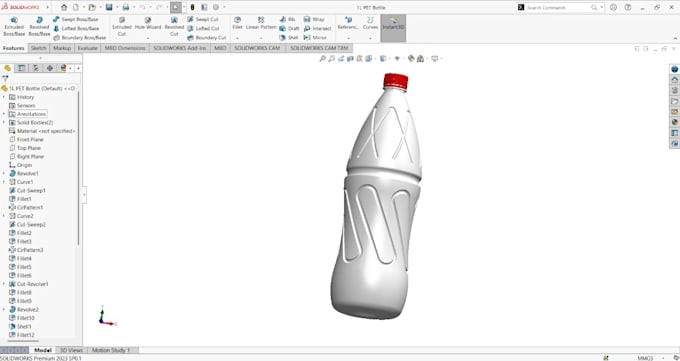Viewport: 680px width, 361px height.
Task: Select the Revolved Cut tool
Action: coord(174,26)
